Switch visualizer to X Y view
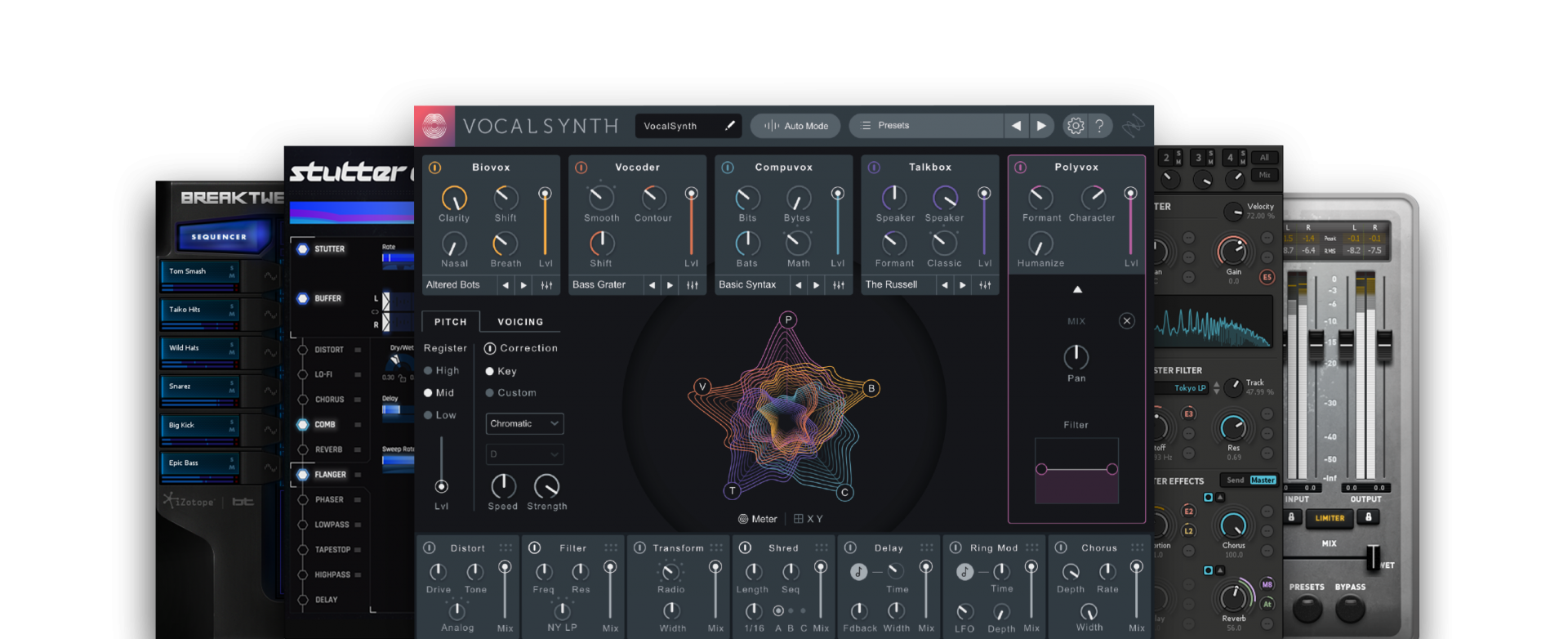The height and width of the screenshot is (639, 1568). point(808,519)
